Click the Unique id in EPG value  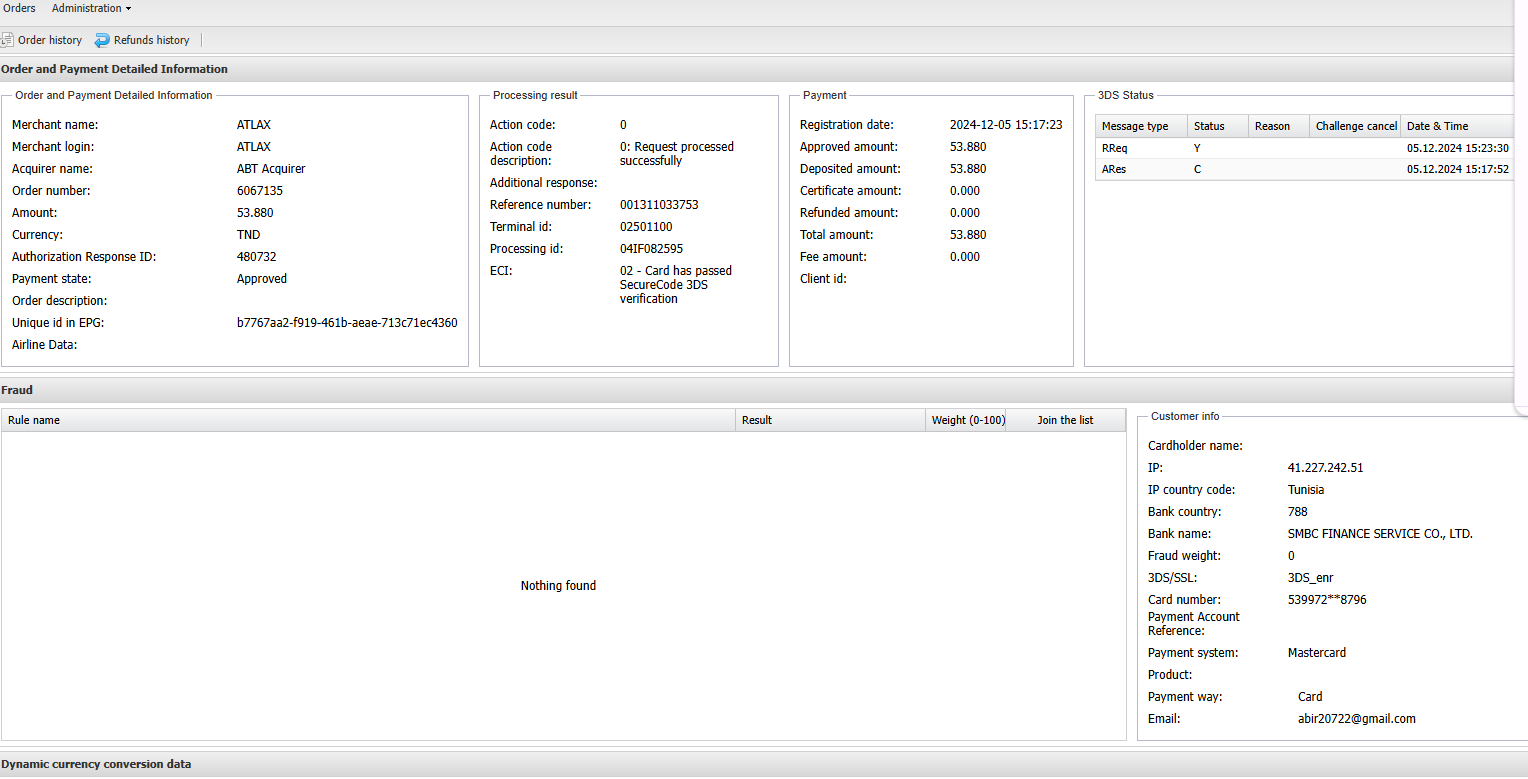pos(347,323)
